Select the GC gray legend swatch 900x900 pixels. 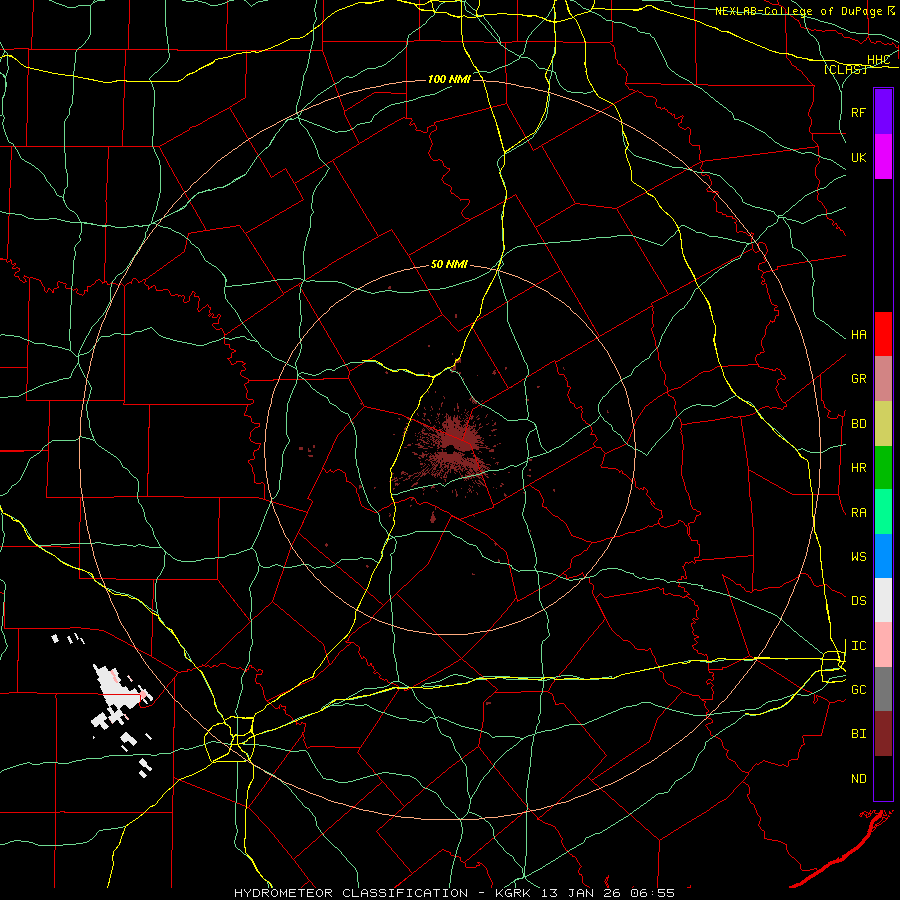(x=883, y=689)
